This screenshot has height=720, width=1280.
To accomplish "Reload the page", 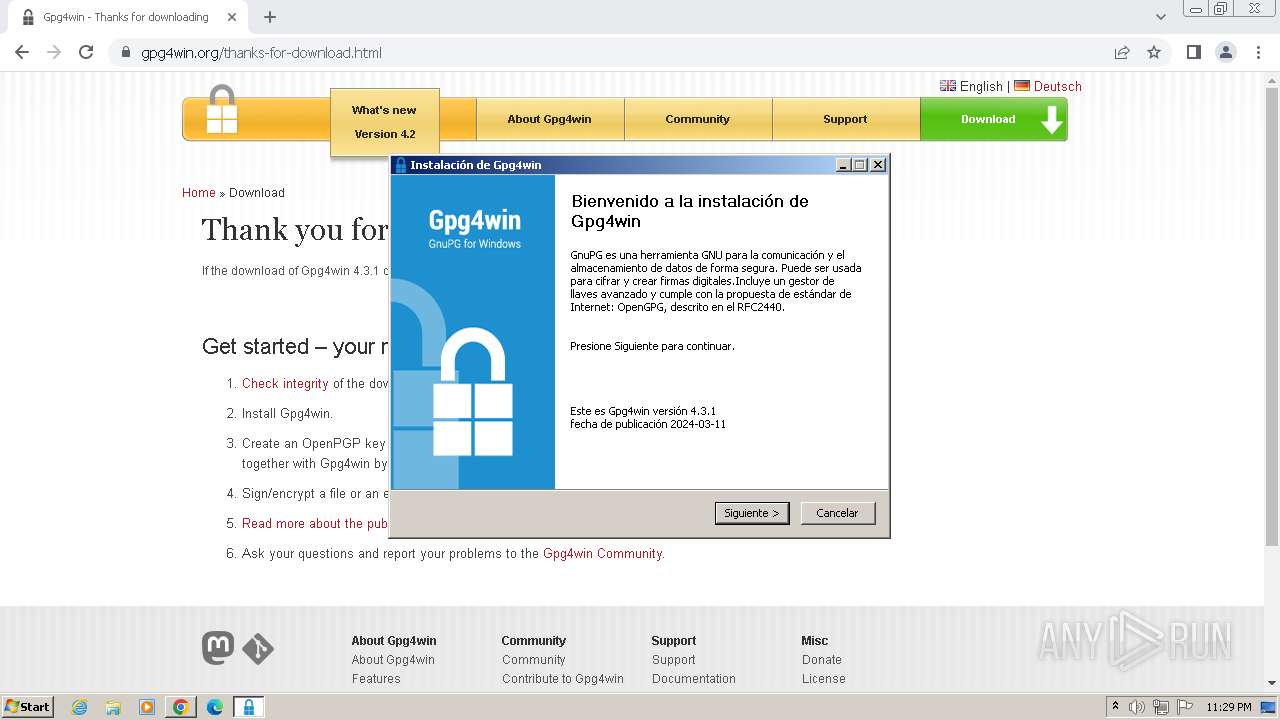I will pyautogui.click(x=86, y=53).
